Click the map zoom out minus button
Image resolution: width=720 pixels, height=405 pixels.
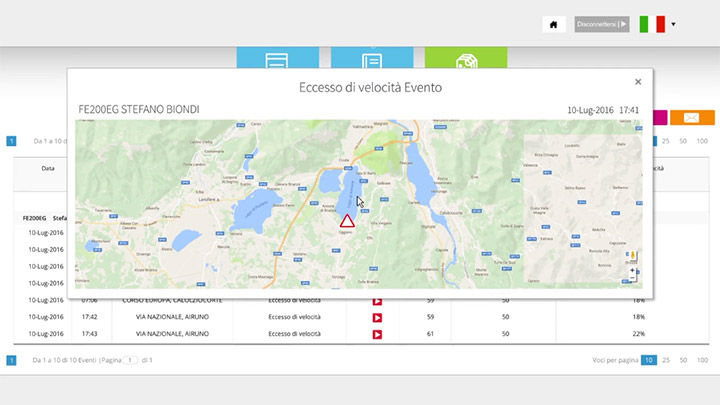[633, 280]
